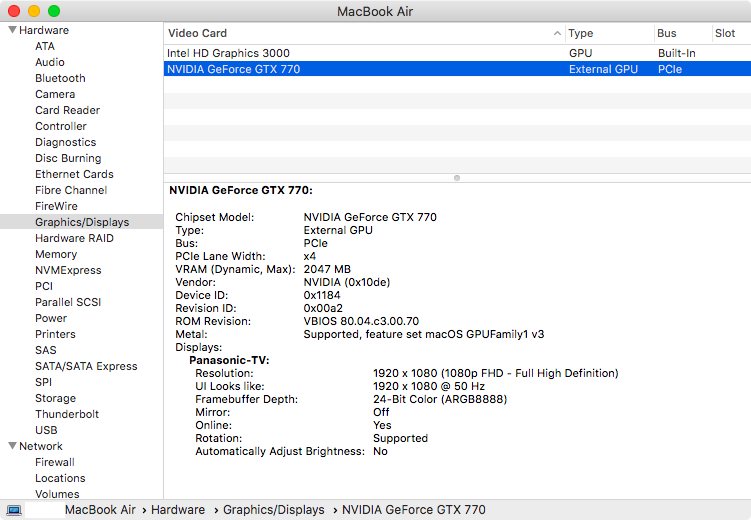Select SAS in the sidebar
Screen dimensions: 751x520
[x=46, y=350]
